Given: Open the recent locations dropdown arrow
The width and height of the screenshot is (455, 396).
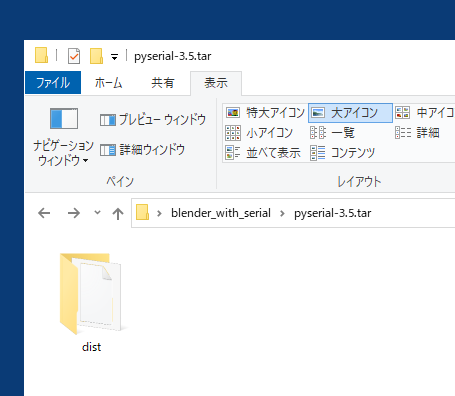Looking at the screenshot, I should click(97, 212).
